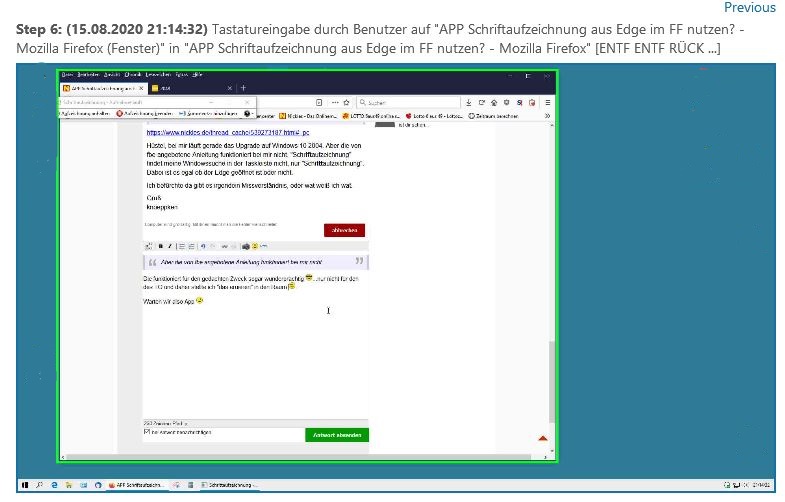Image resolution: width=785 pixels, height=502 pixels.
Task: Switch to the APP Schriftaufzeichnung browser tab
Action: pyautogui.click(x=103, y=88)
